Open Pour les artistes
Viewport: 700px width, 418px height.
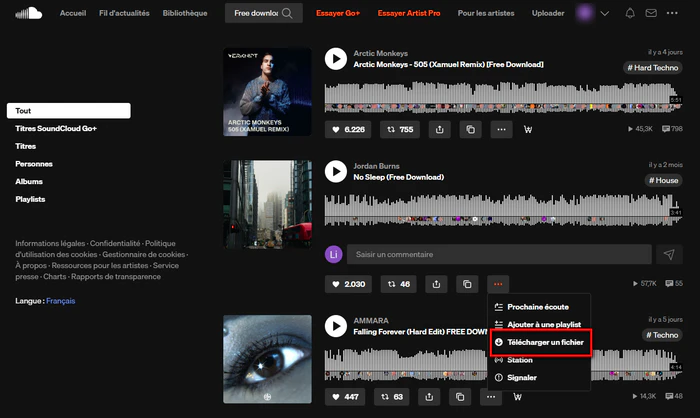coord(486,13)
